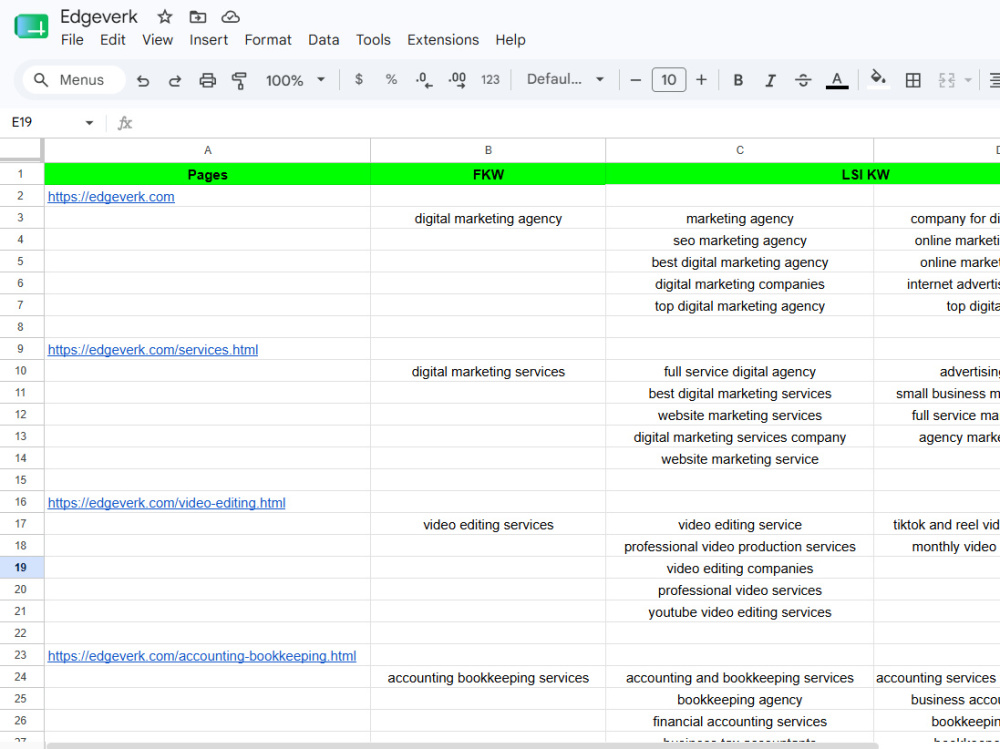Toggle Italic formatting
Screen dimensions: 1000x749
(770, 80)
